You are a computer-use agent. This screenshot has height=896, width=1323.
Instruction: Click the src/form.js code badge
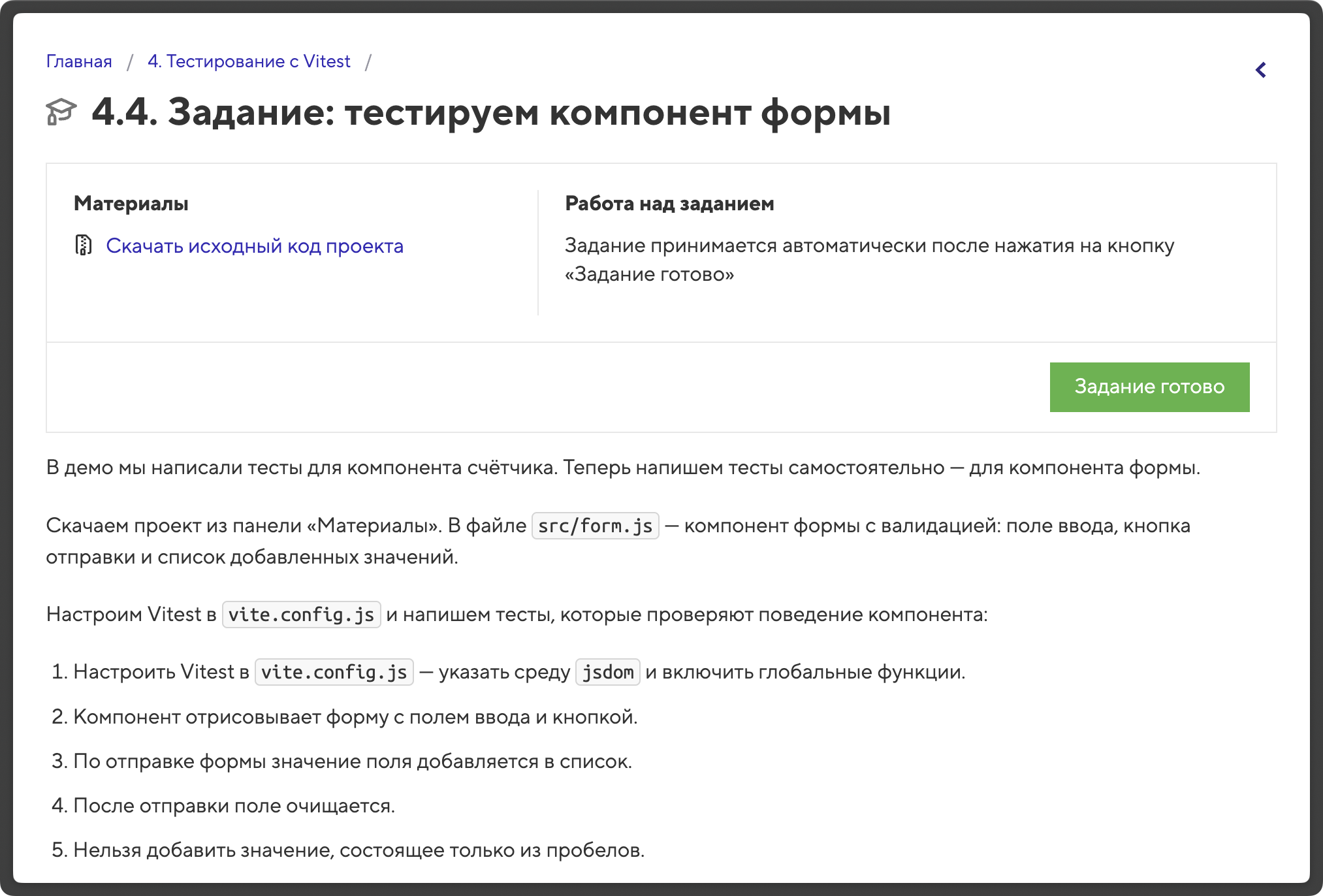tap(595, 526)
